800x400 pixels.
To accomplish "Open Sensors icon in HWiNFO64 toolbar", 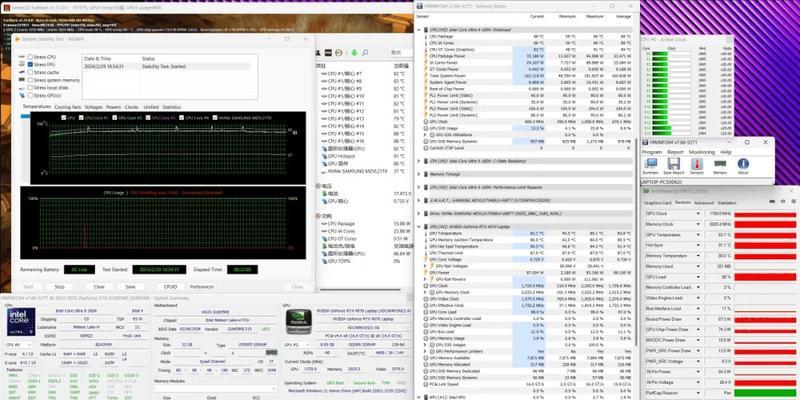I will 696,164.
